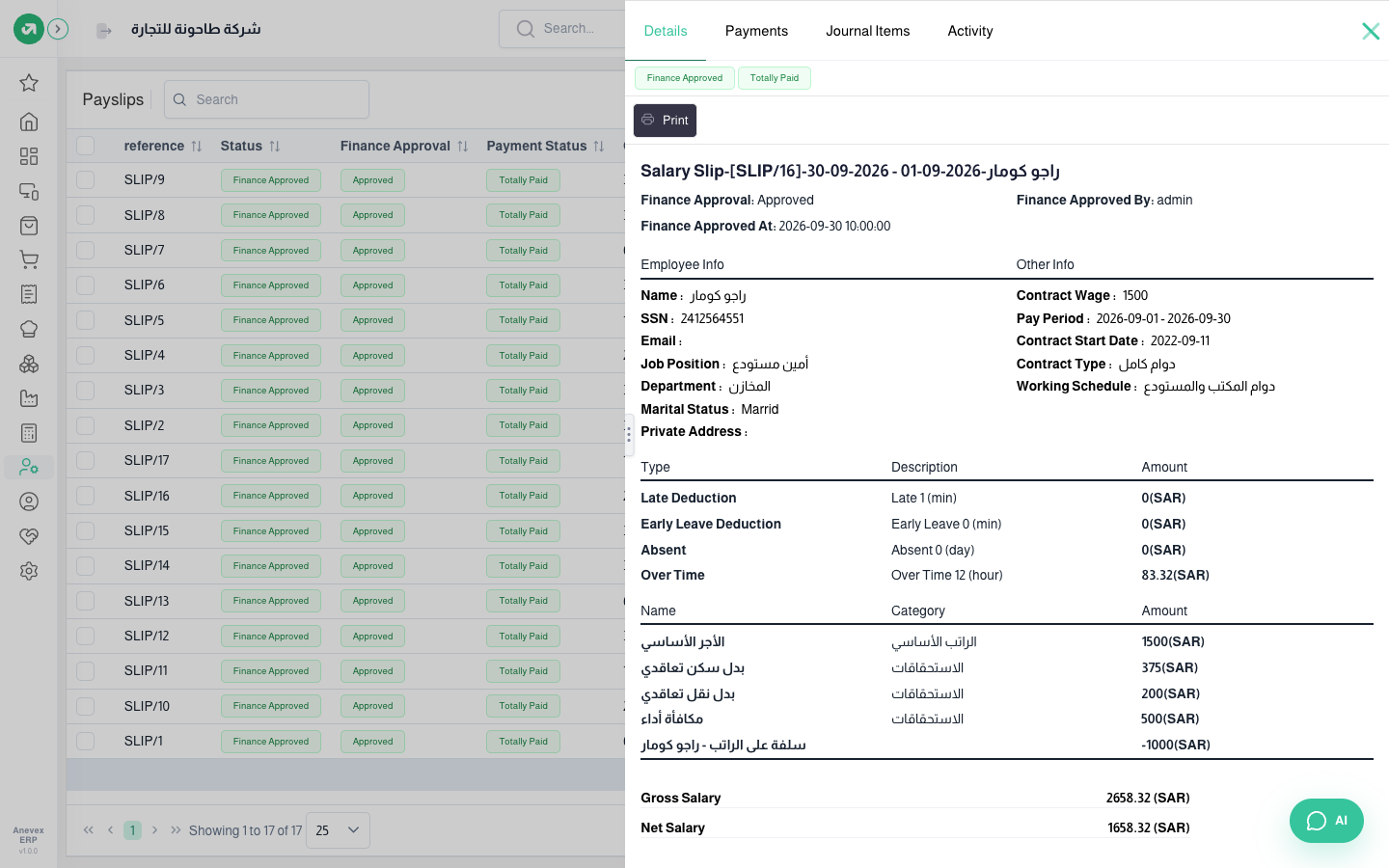Open the inventory cubes icon in sidebar
Image resolution: width=1389 pixels, height=868 pixels.
29,364
